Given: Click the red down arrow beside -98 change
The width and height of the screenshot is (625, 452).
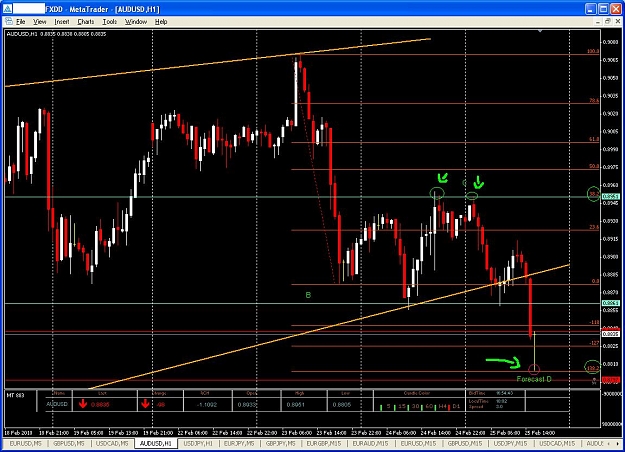Looking at the screenshot, I should pyautogui.click(x=145, y=404).
